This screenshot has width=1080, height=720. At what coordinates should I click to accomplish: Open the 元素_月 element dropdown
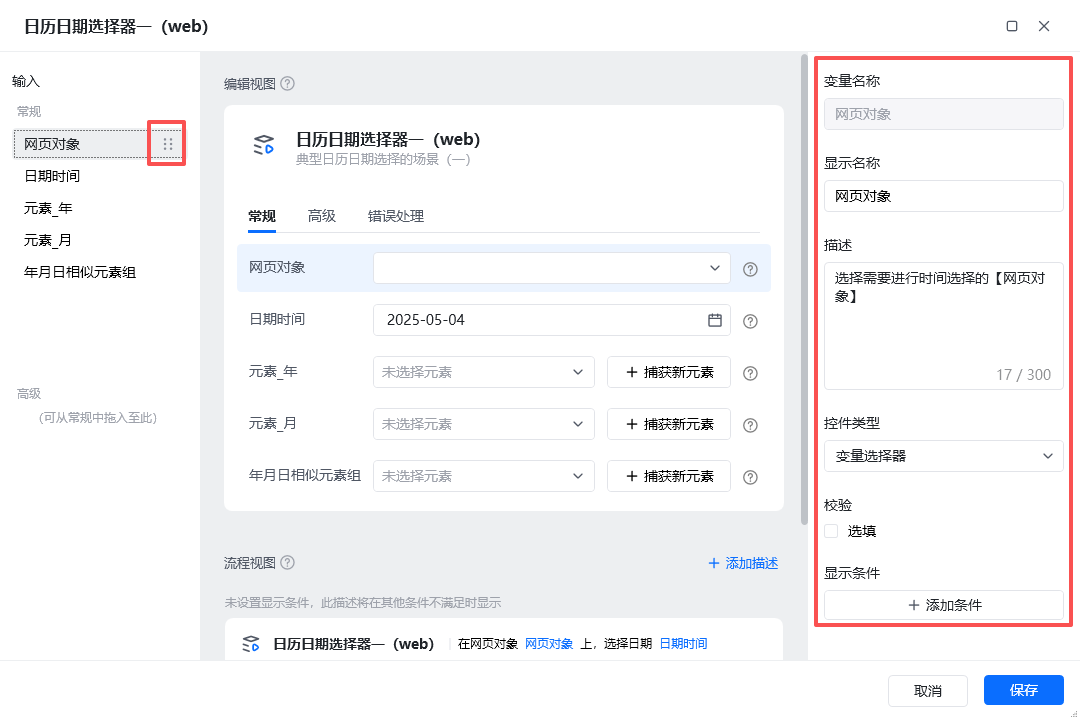point(484,424)
